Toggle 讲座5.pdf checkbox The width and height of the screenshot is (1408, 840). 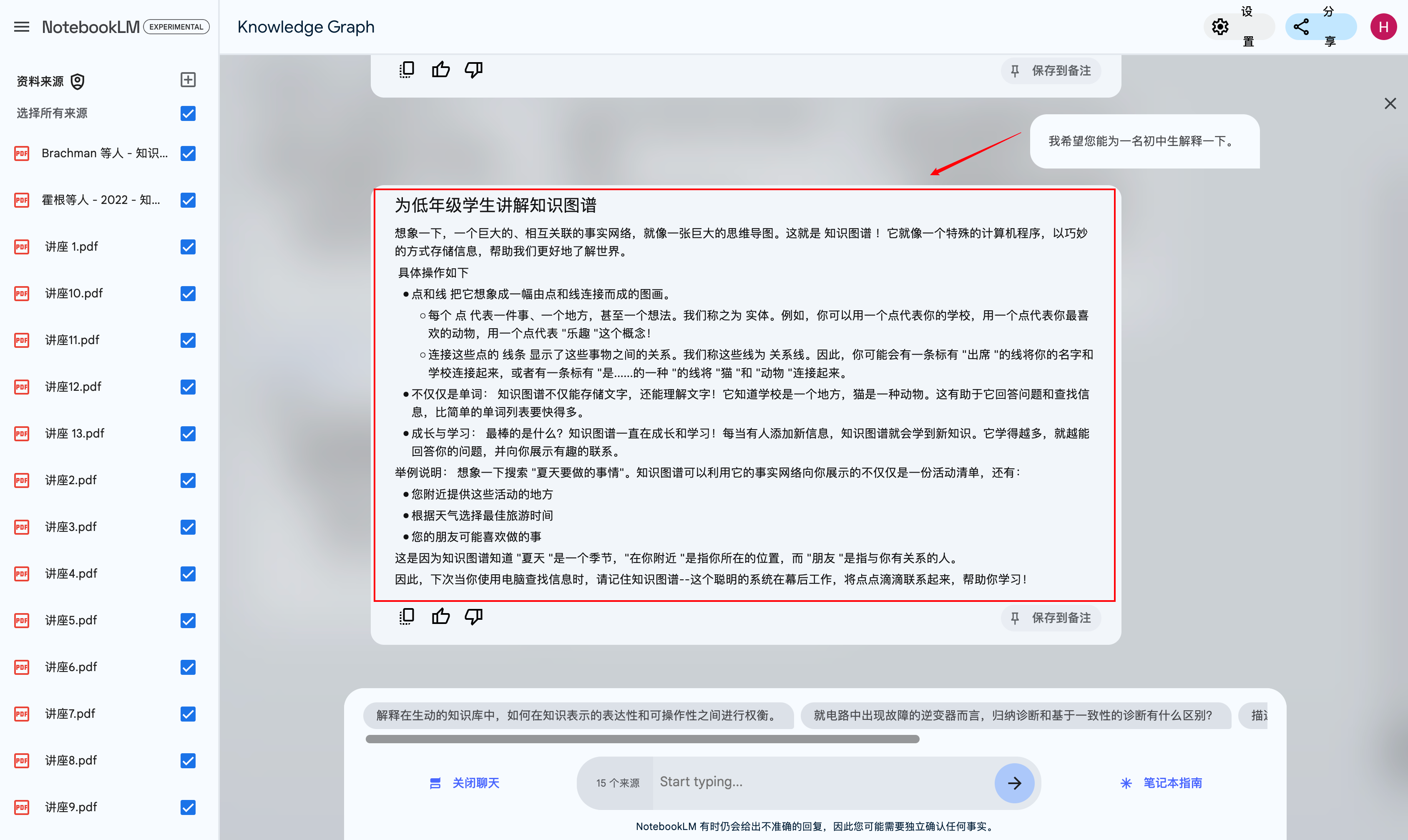[x=188, y=620]
